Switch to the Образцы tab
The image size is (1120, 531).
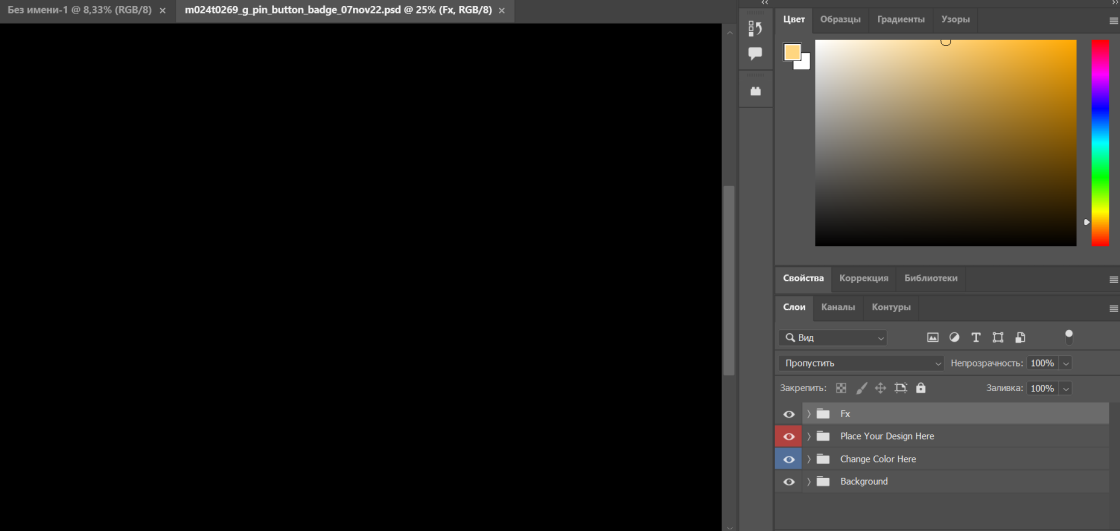coord(840,19)
